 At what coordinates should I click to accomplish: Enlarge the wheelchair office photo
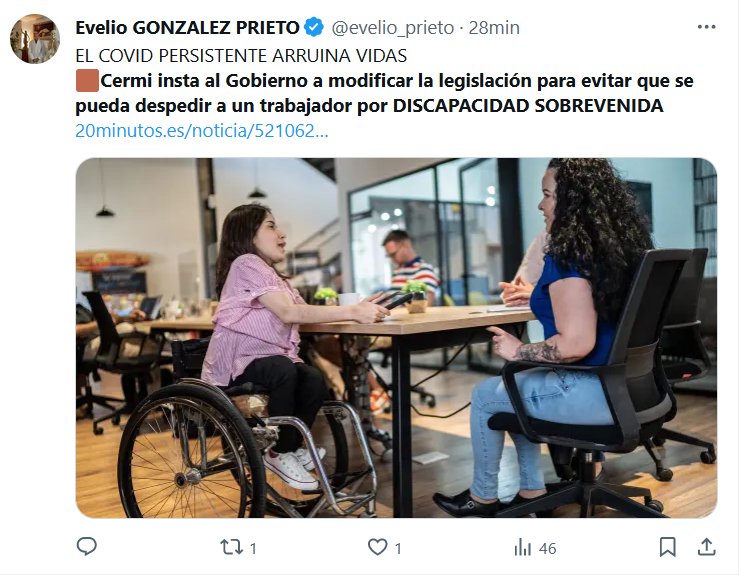pos(396,338)
